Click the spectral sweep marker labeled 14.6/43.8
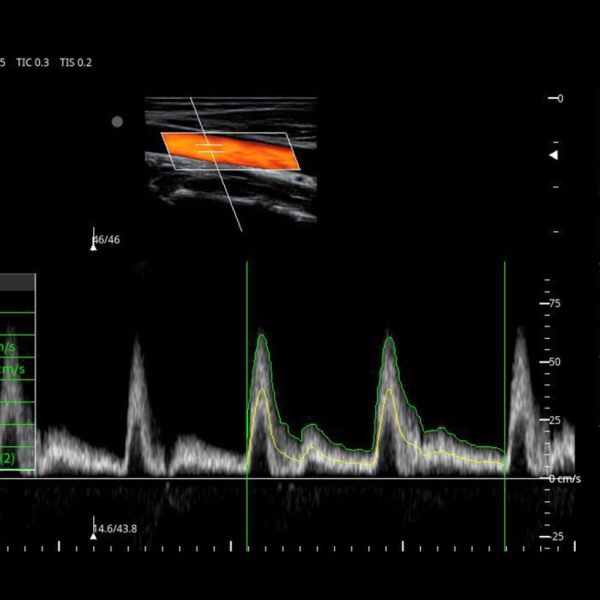Screen dimensions: 600x600 tap(115, 528)
